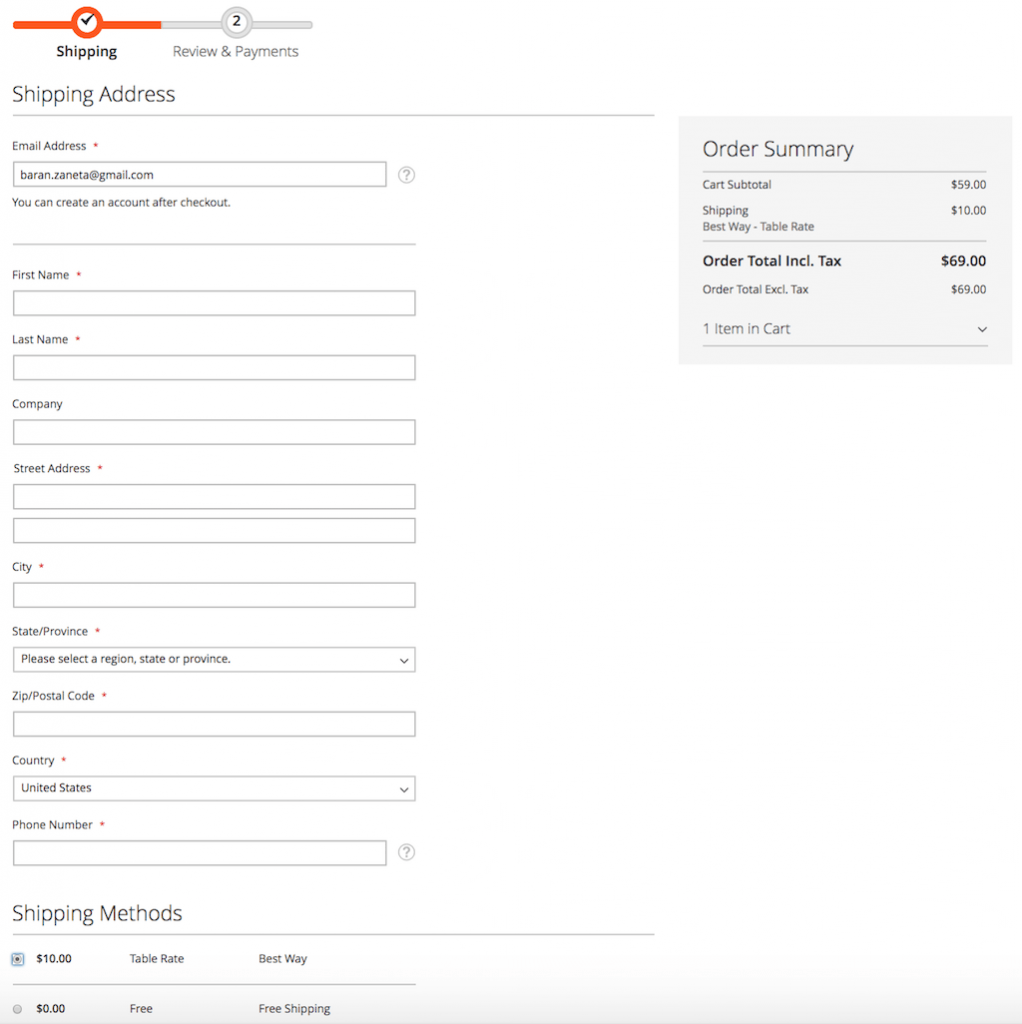Focus the first Street Address line
The image size is (1022, 1024).
[x=214, y=497]
